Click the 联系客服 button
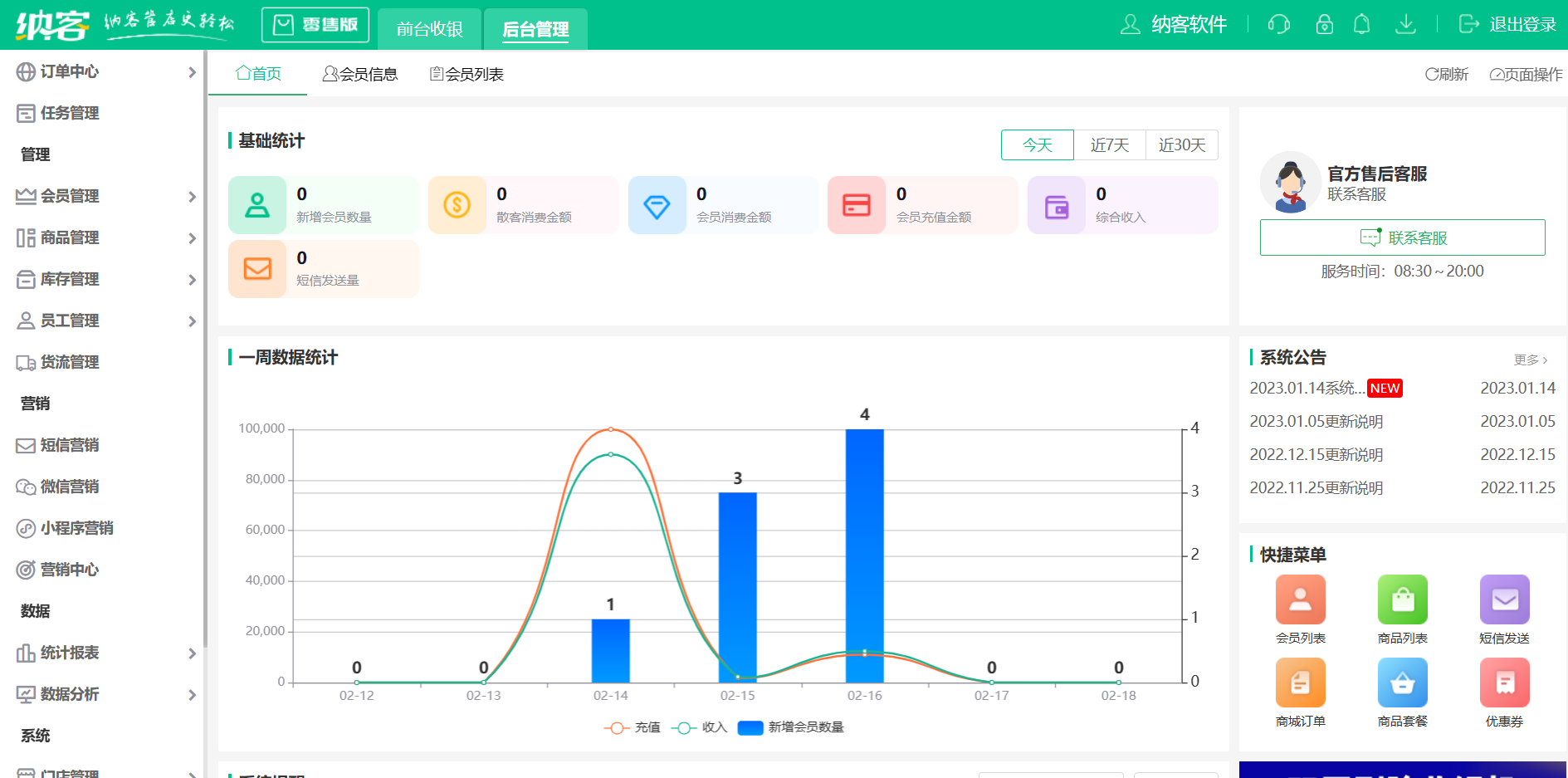 tap(1402, 238)
